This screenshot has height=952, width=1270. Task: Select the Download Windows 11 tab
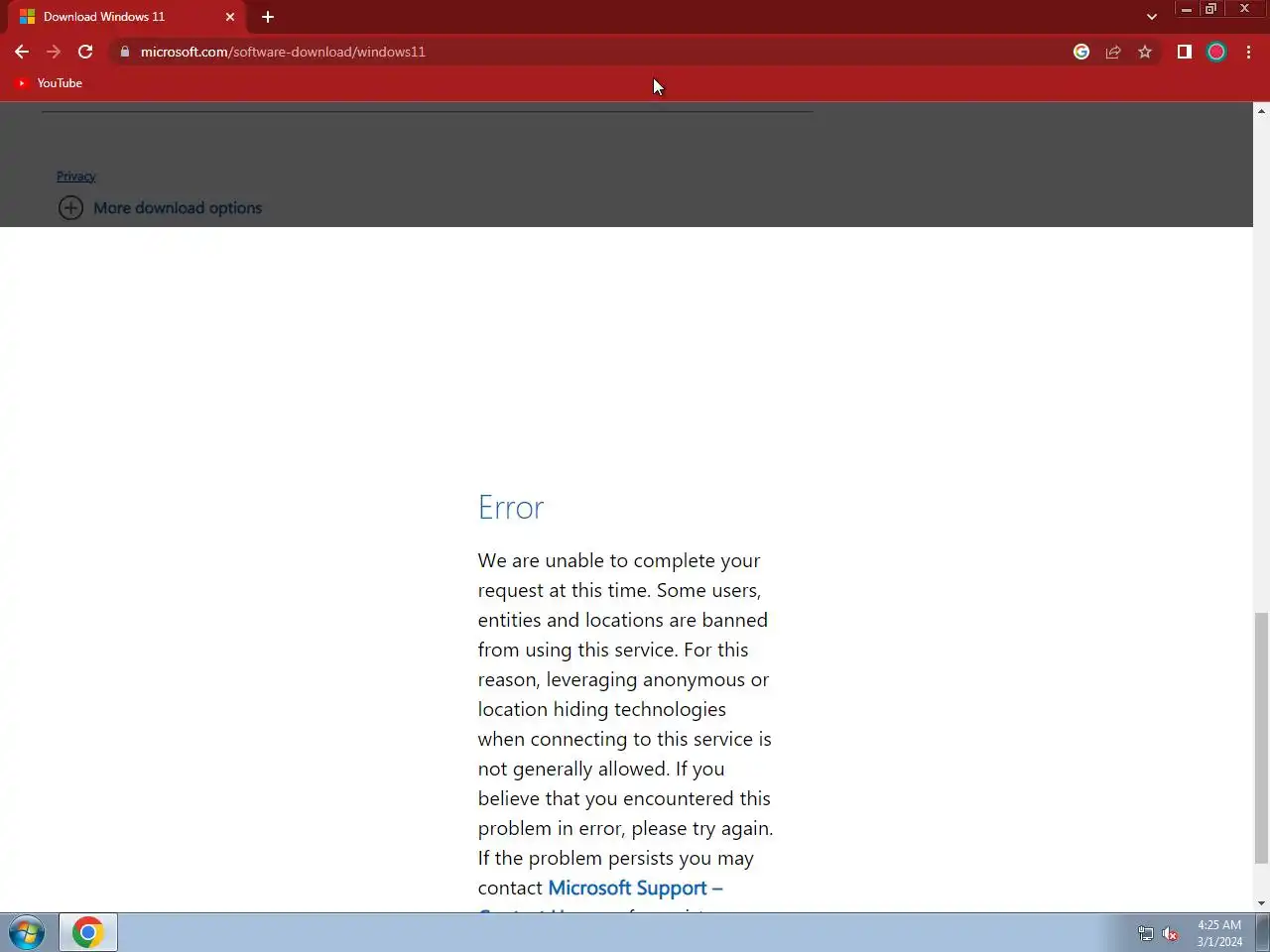click(127, 17)
